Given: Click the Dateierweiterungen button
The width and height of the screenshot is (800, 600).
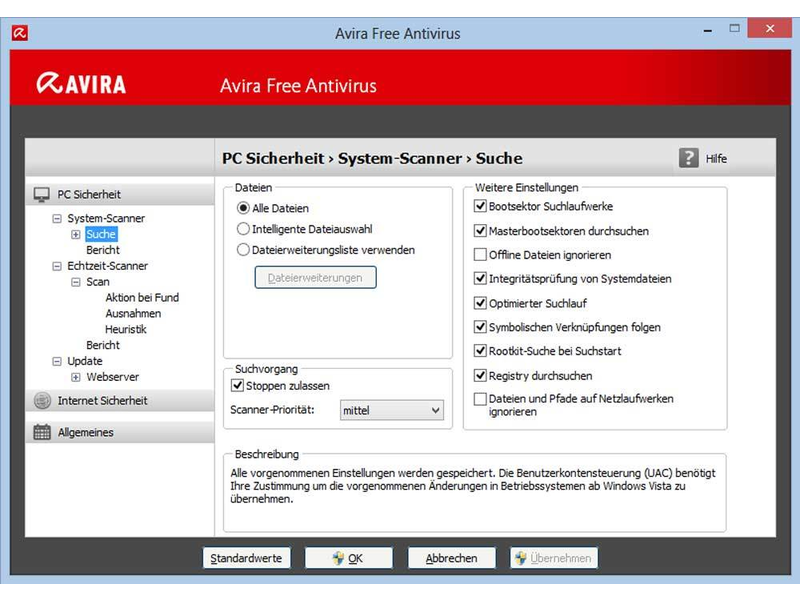Looking at the screenshot, I should (x=315, y=278).
